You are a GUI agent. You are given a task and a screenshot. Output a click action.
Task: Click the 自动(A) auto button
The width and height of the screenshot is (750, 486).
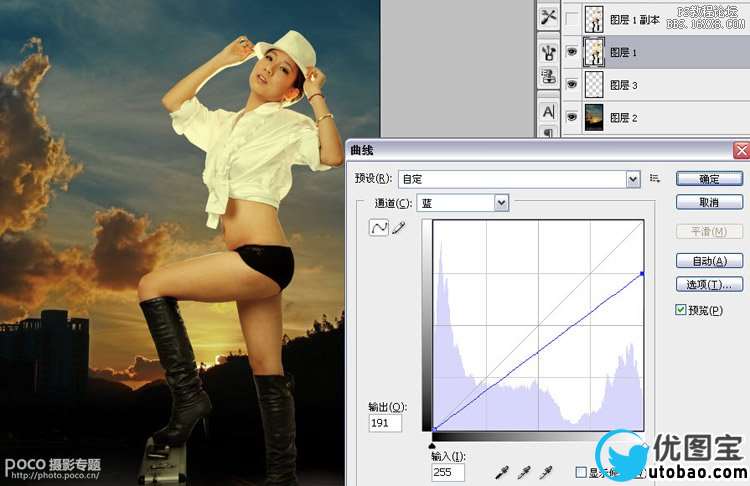tap(709, 261)
